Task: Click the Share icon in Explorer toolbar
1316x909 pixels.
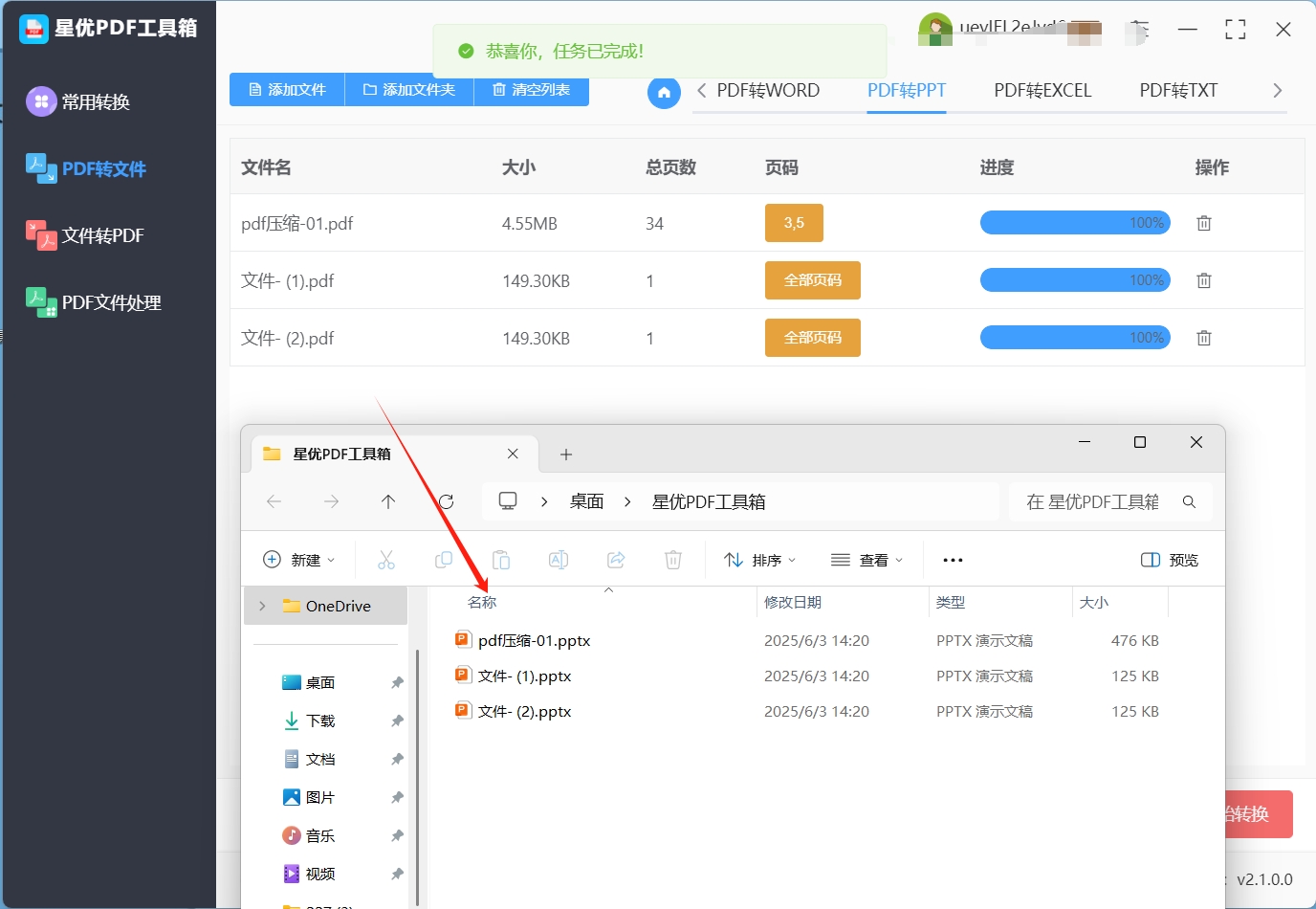Action: pyautogui.click(x=616, y=560)
